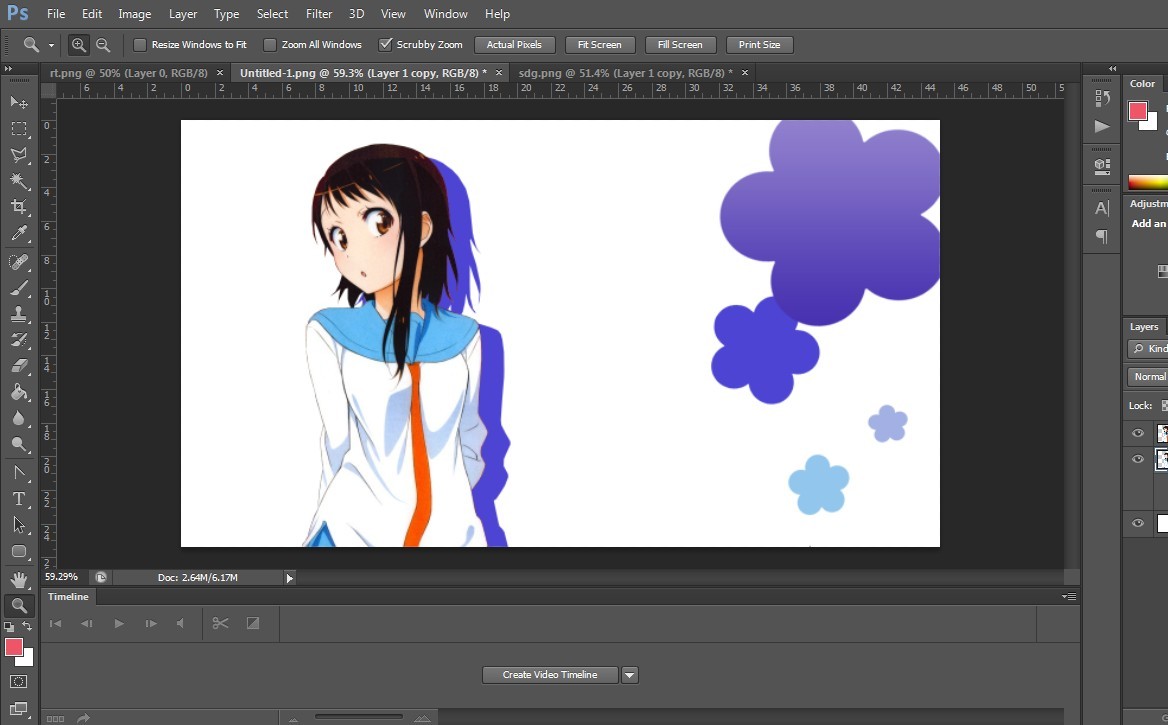This screenshot has width=1168, height=725.
Task: Disable the Scrubby Zoom checkbox
Action: point(385,45)
